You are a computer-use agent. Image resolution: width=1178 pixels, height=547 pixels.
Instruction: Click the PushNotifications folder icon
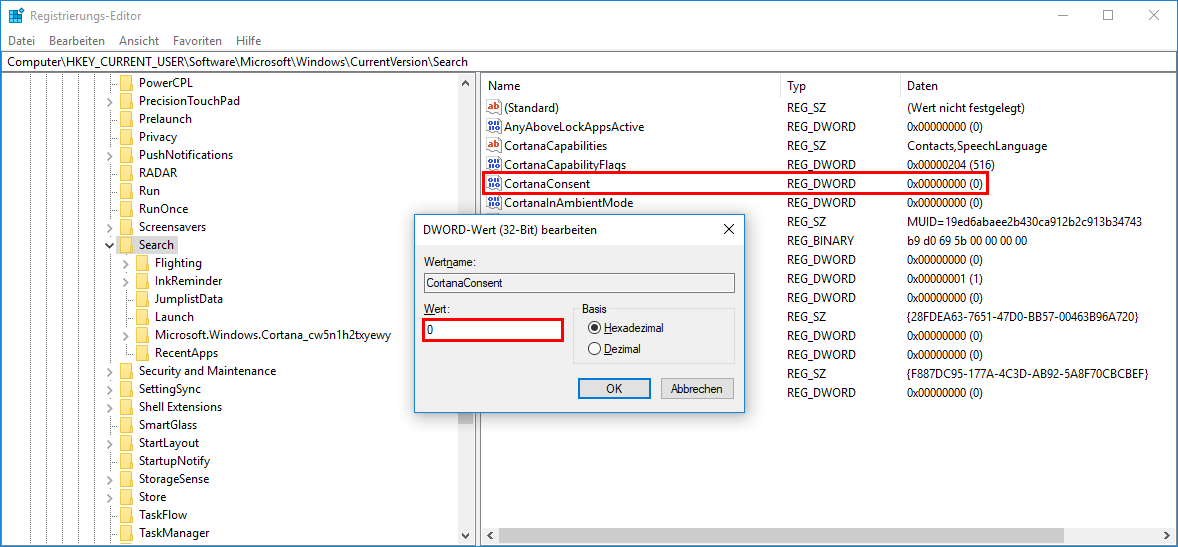[x=126, y=155]
